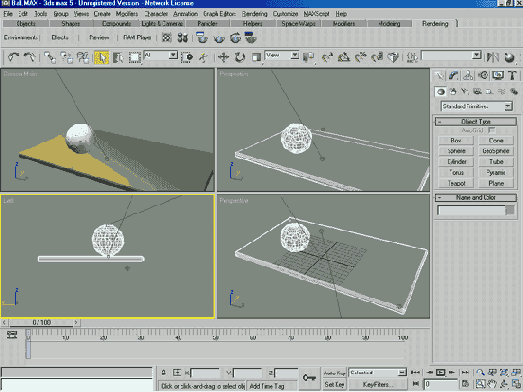
Task: Toggle the Set Key mode button
Action: (334, 384)
